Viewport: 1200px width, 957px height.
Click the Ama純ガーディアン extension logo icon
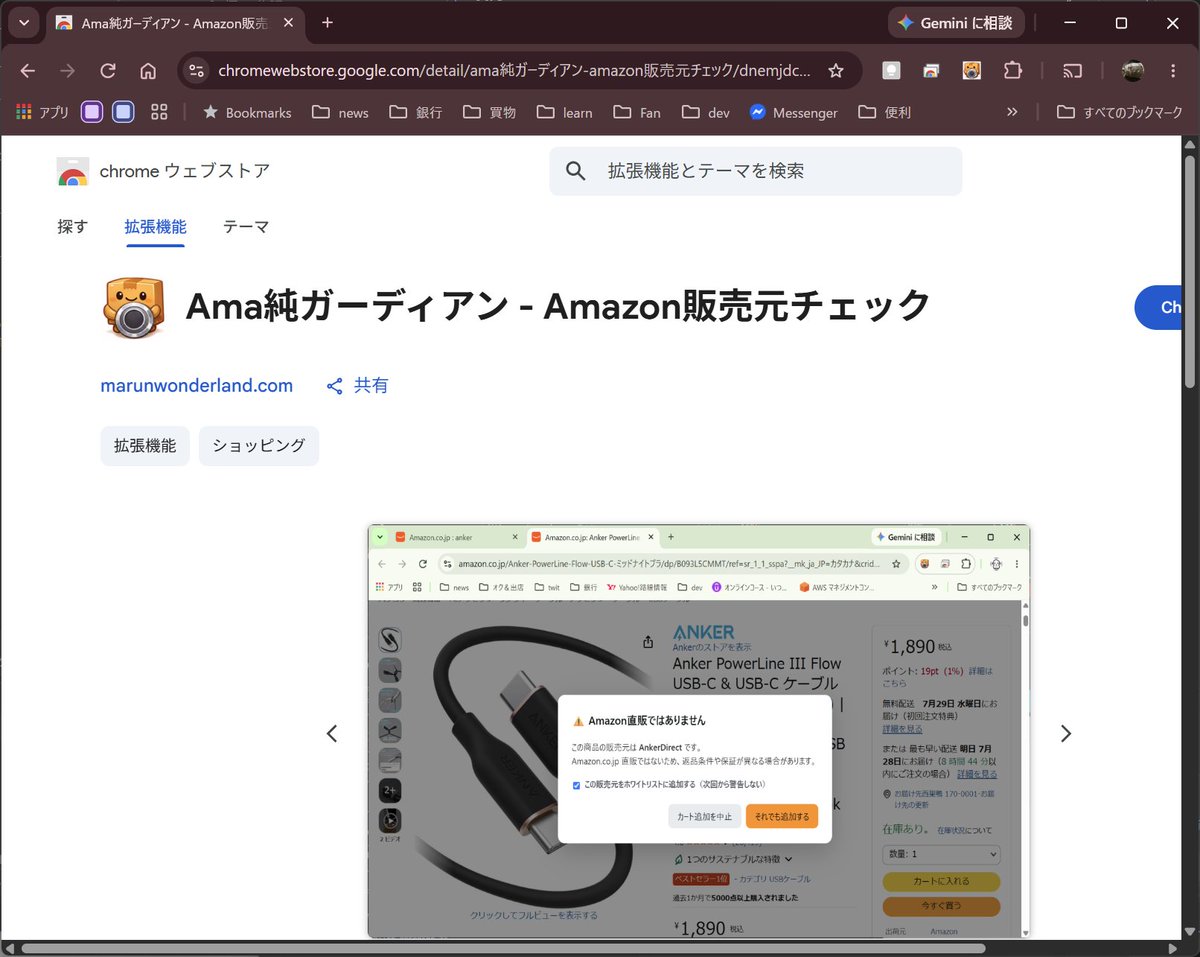(133, 307)
